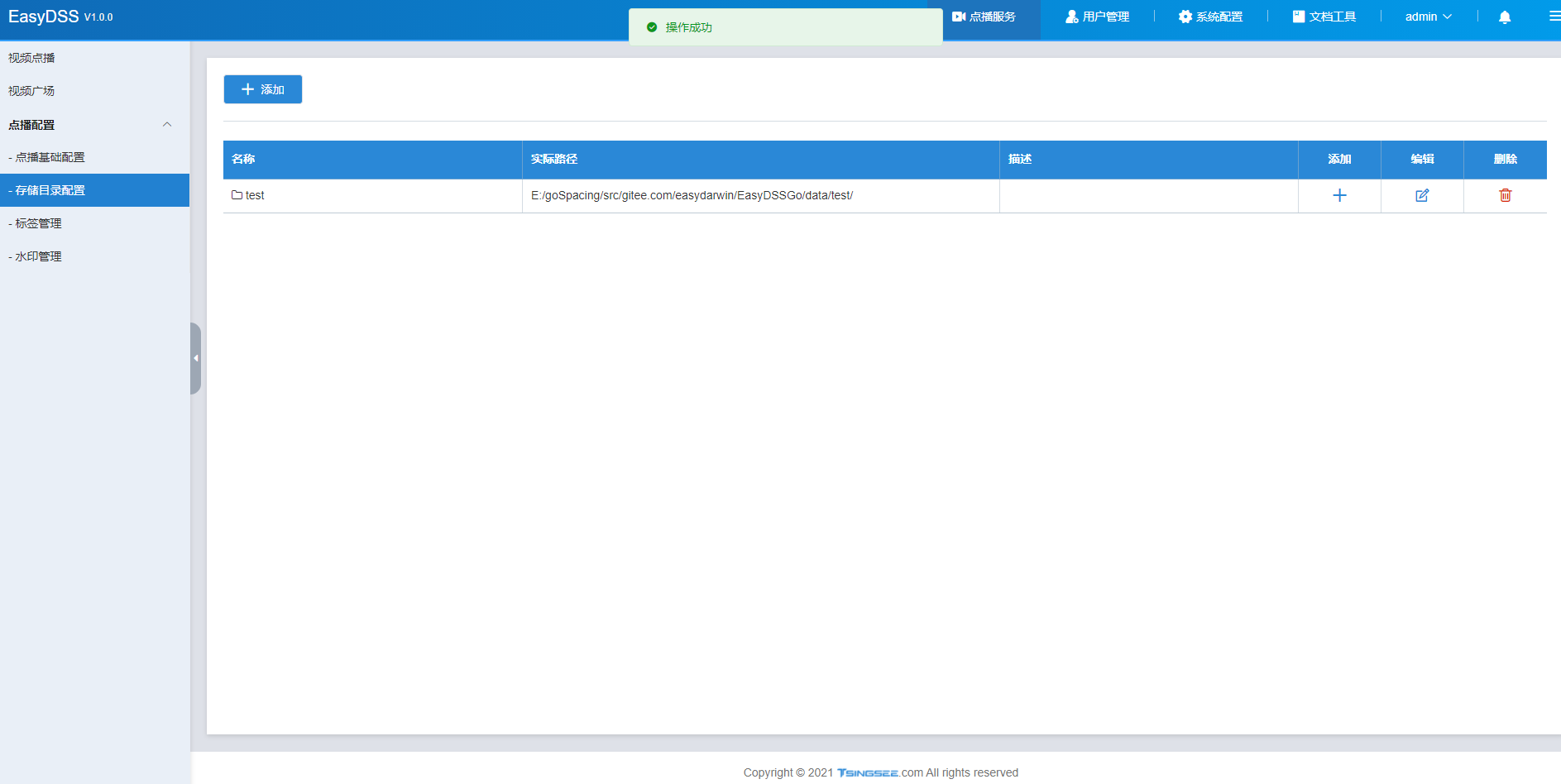Click the folder icon beside test
1561x784 pixels.
pos(237,195)
